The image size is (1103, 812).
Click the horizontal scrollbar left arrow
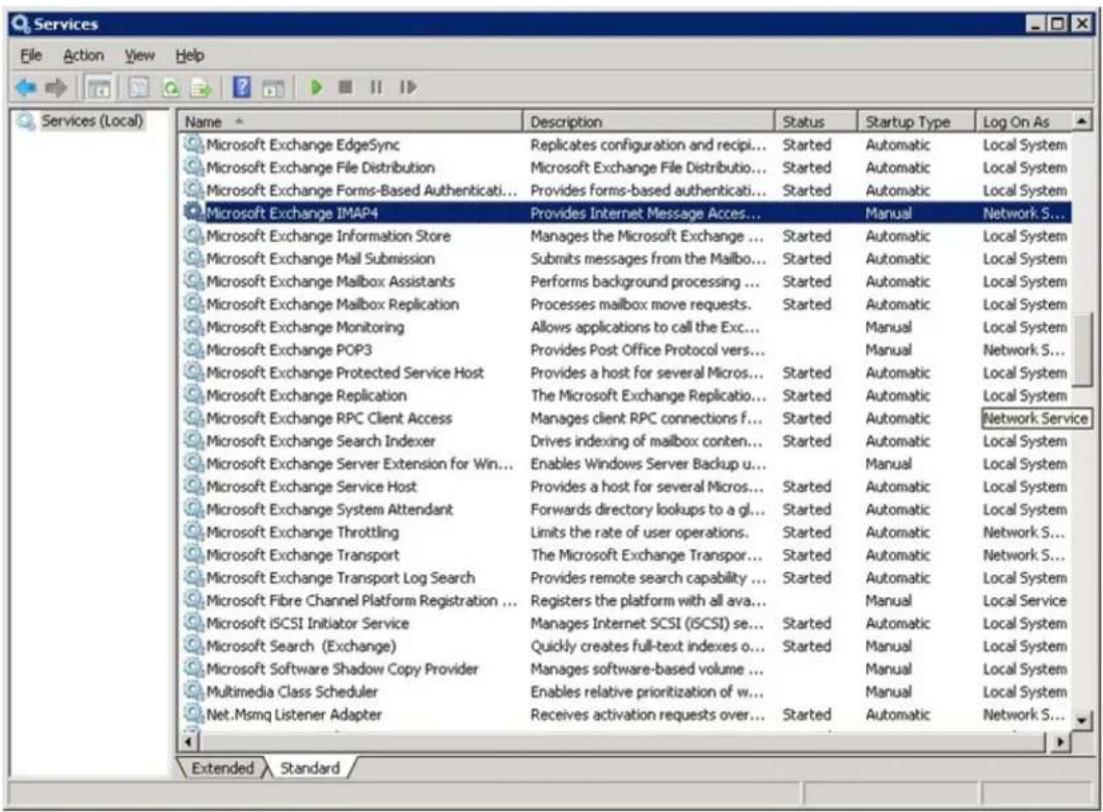(x=189, y=742)
